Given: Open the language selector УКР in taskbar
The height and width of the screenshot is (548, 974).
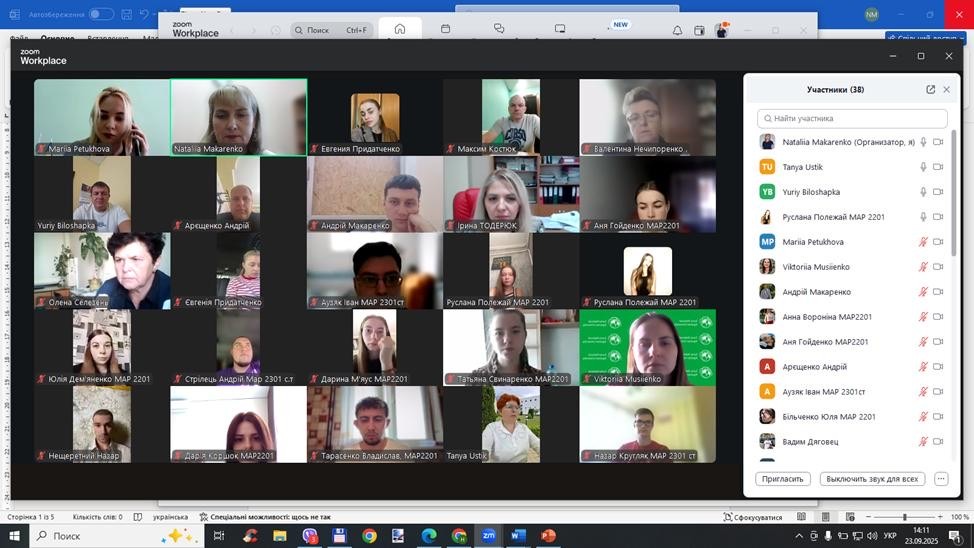Looking at the screenshot, I should [890, 536].
